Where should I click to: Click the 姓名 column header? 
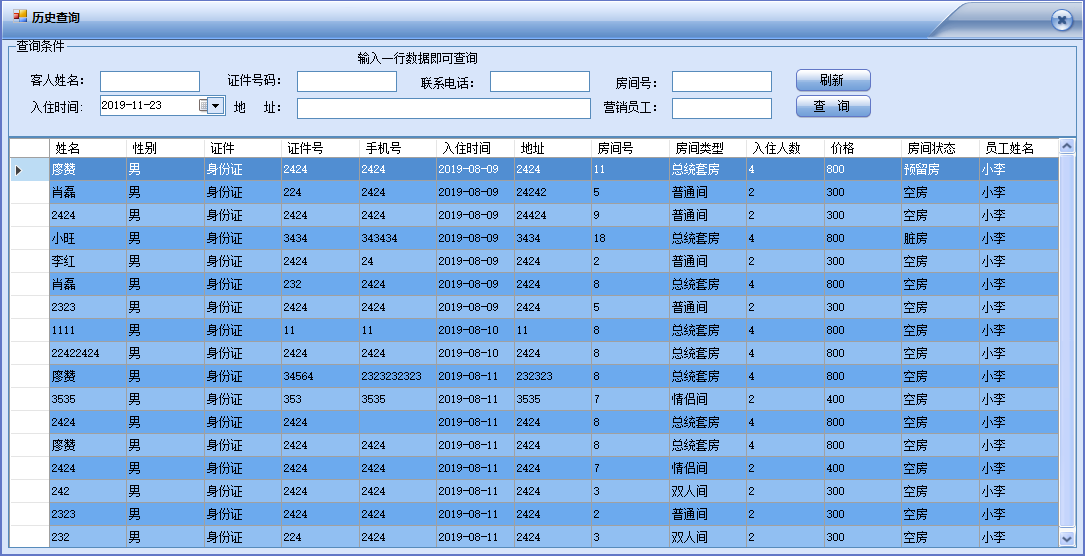(x=88, y=148)
